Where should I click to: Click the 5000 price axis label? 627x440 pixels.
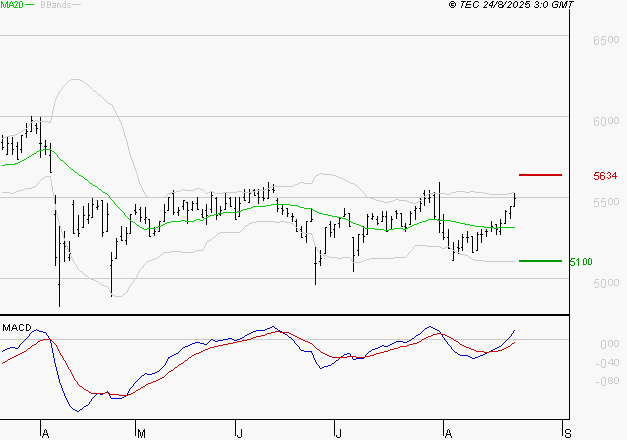pyautogui.click(x=606, y=284)
